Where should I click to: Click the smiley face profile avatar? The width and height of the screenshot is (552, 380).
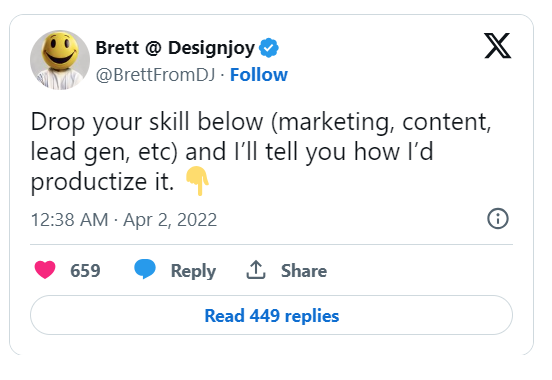click(x=60, y=60)
